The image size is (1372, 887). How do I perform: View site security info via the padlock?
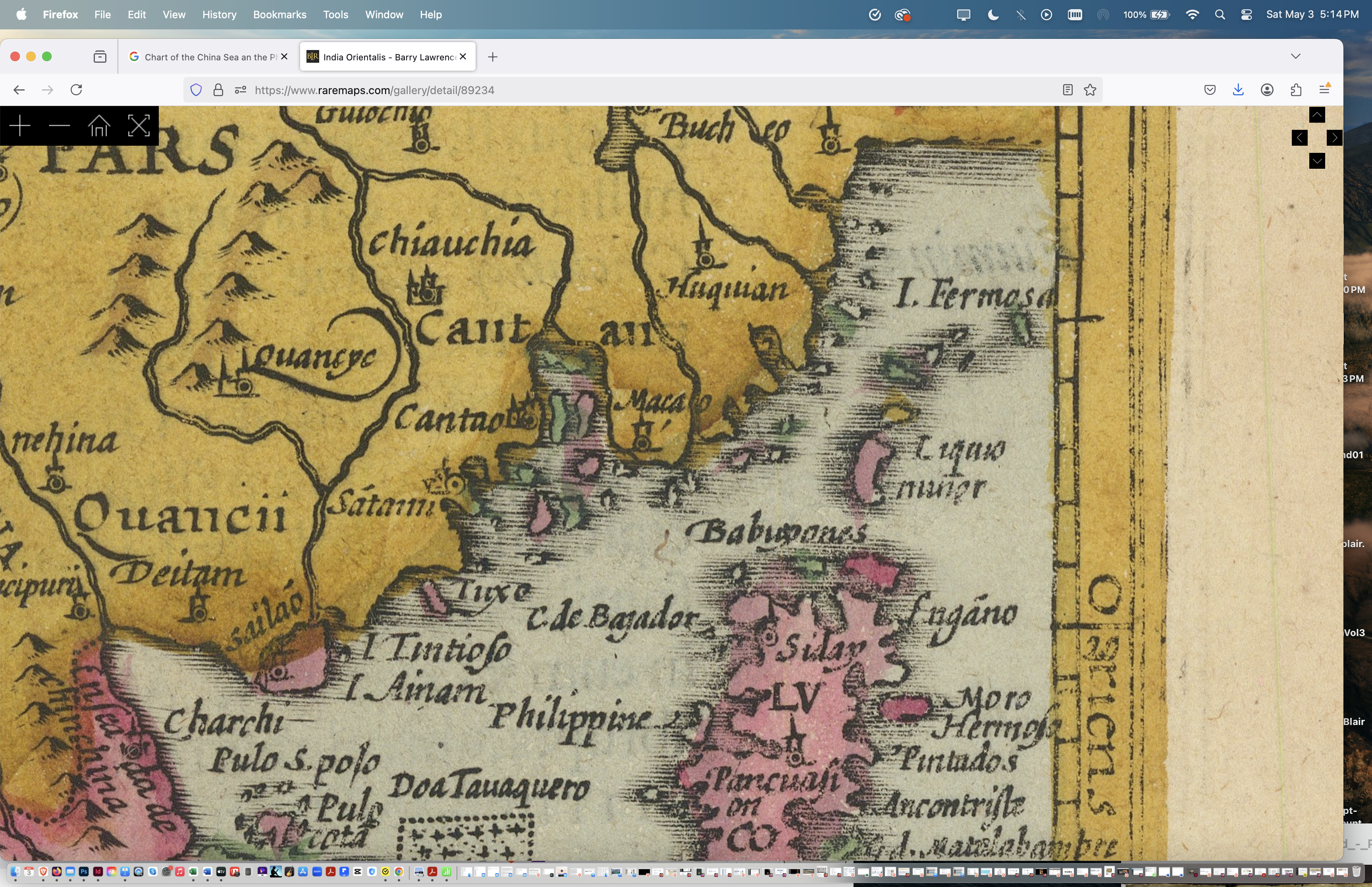[218, 90]
